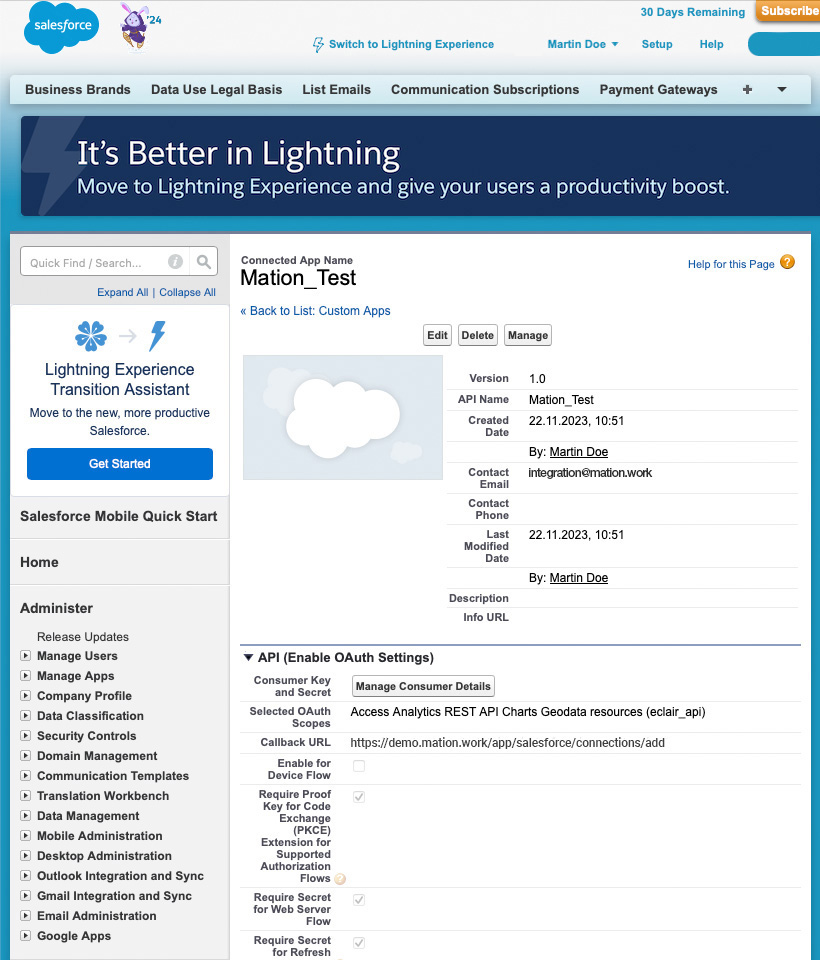The height and width of the screenshot is (960, 820).
Task: Click the blue flower Classic icon in the Transition Assistant
Action: pyautogui.click(x=91, y=336)
